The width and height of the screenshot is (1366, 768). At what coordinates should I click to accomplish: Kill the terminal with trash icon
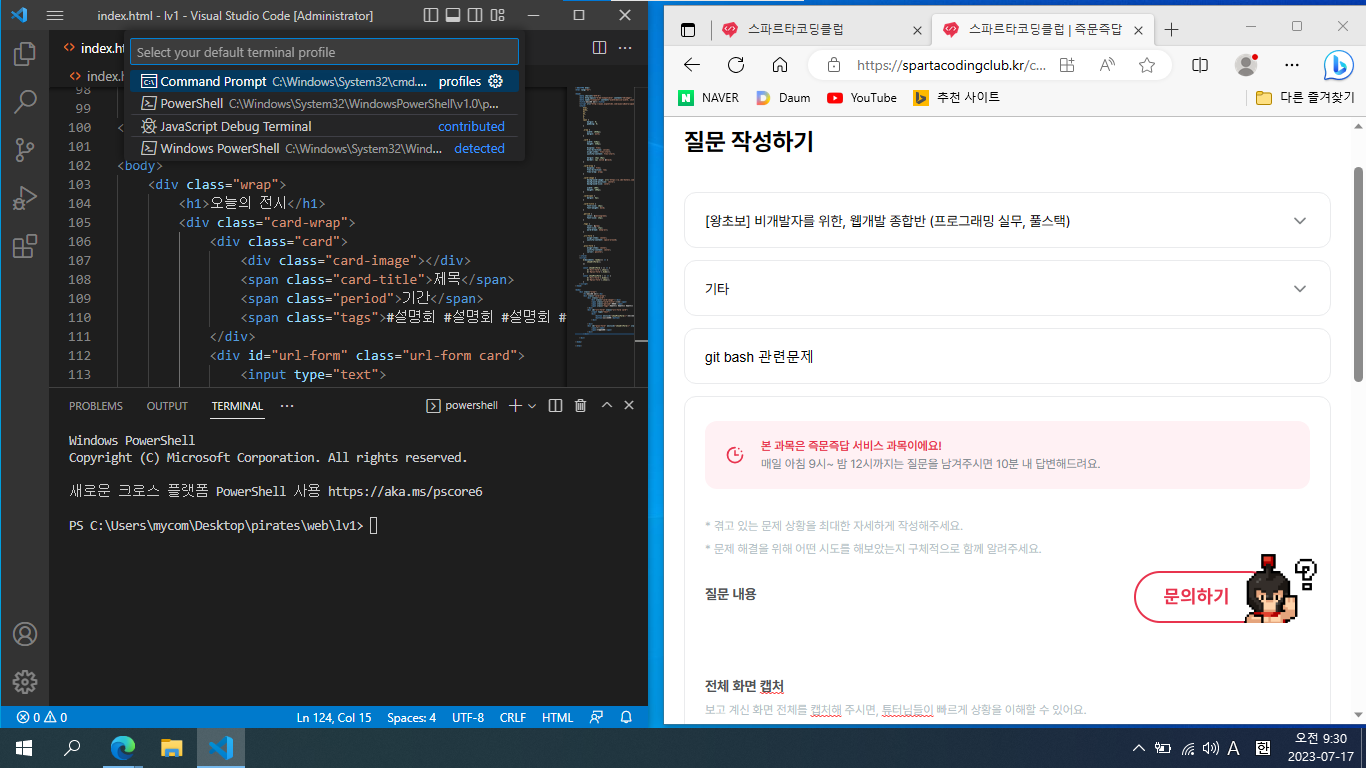[x=580, y=405]
